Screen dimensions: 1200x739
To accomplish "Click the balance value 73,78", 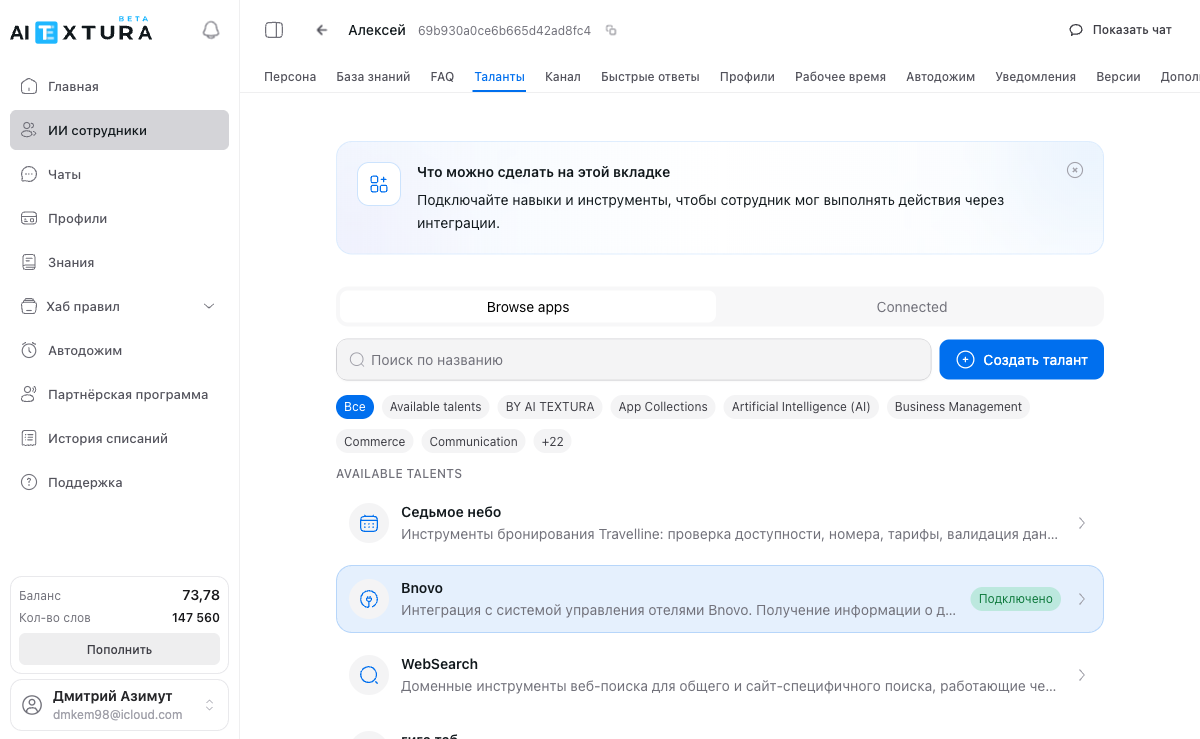I will (201, 595).
